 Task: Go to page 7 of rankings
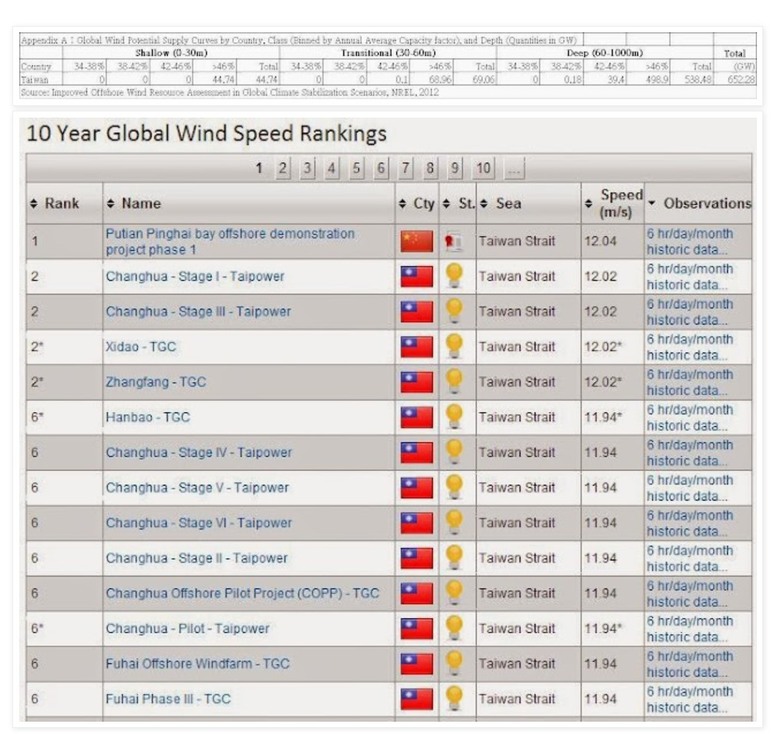pyautogui.click(x=405, y=169)
